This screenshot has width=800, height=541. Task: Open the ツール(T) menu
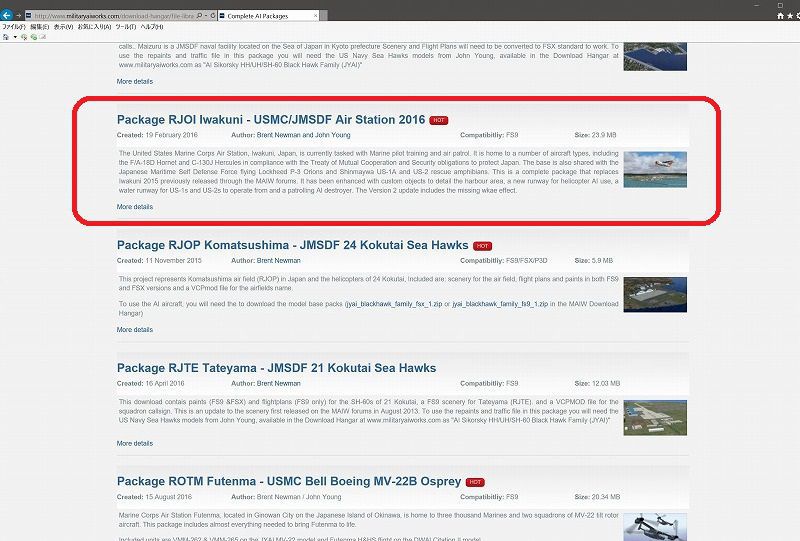126,27
